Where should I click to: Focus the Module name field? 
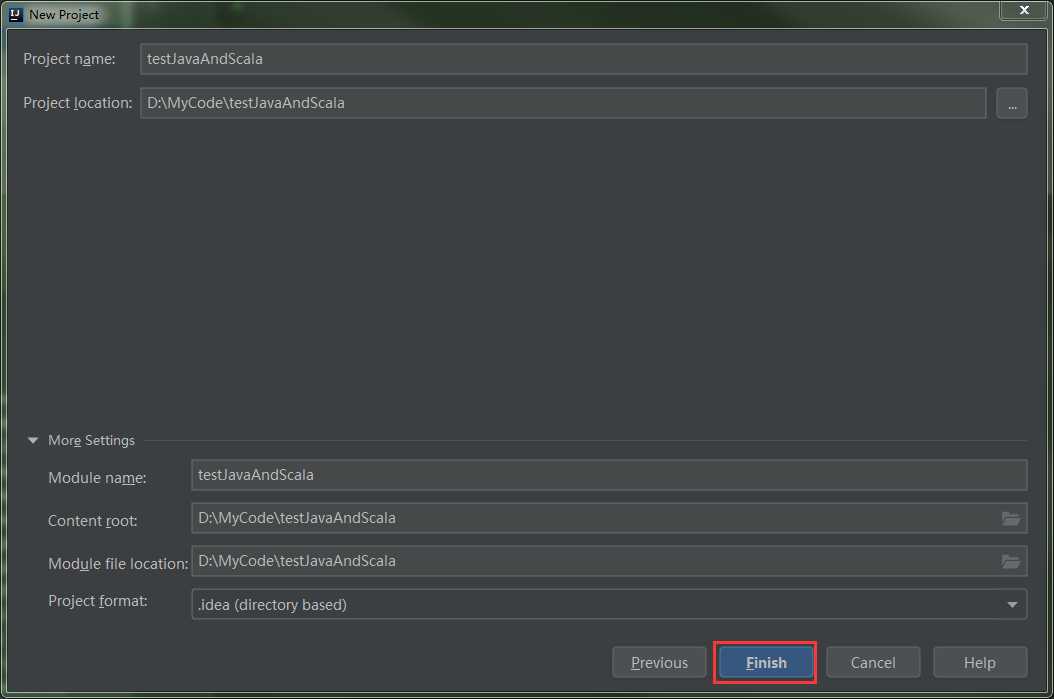pyautogui.click(x=609, y=475)
